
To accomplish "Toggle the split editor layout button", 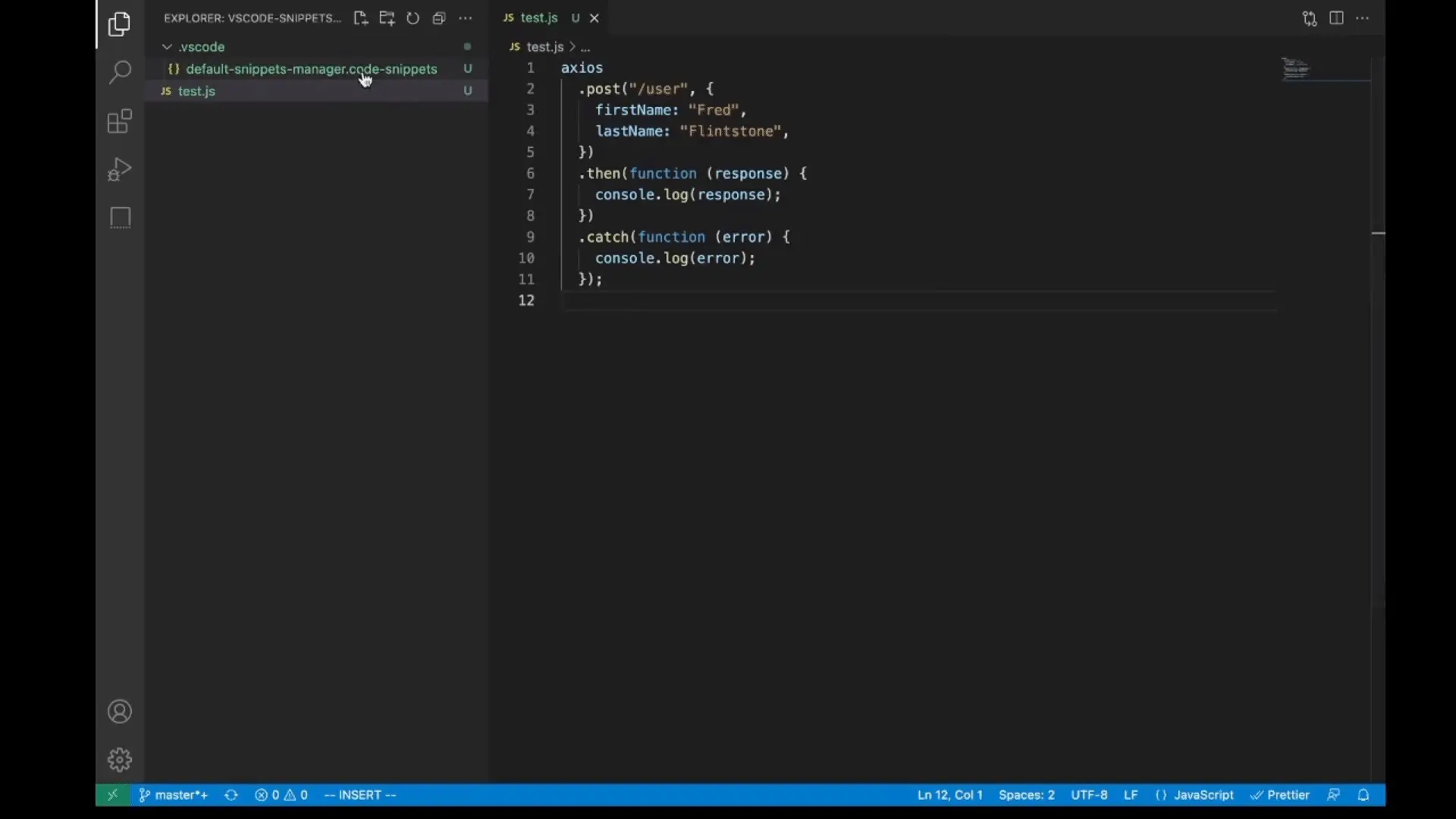I will [1336, 18].
